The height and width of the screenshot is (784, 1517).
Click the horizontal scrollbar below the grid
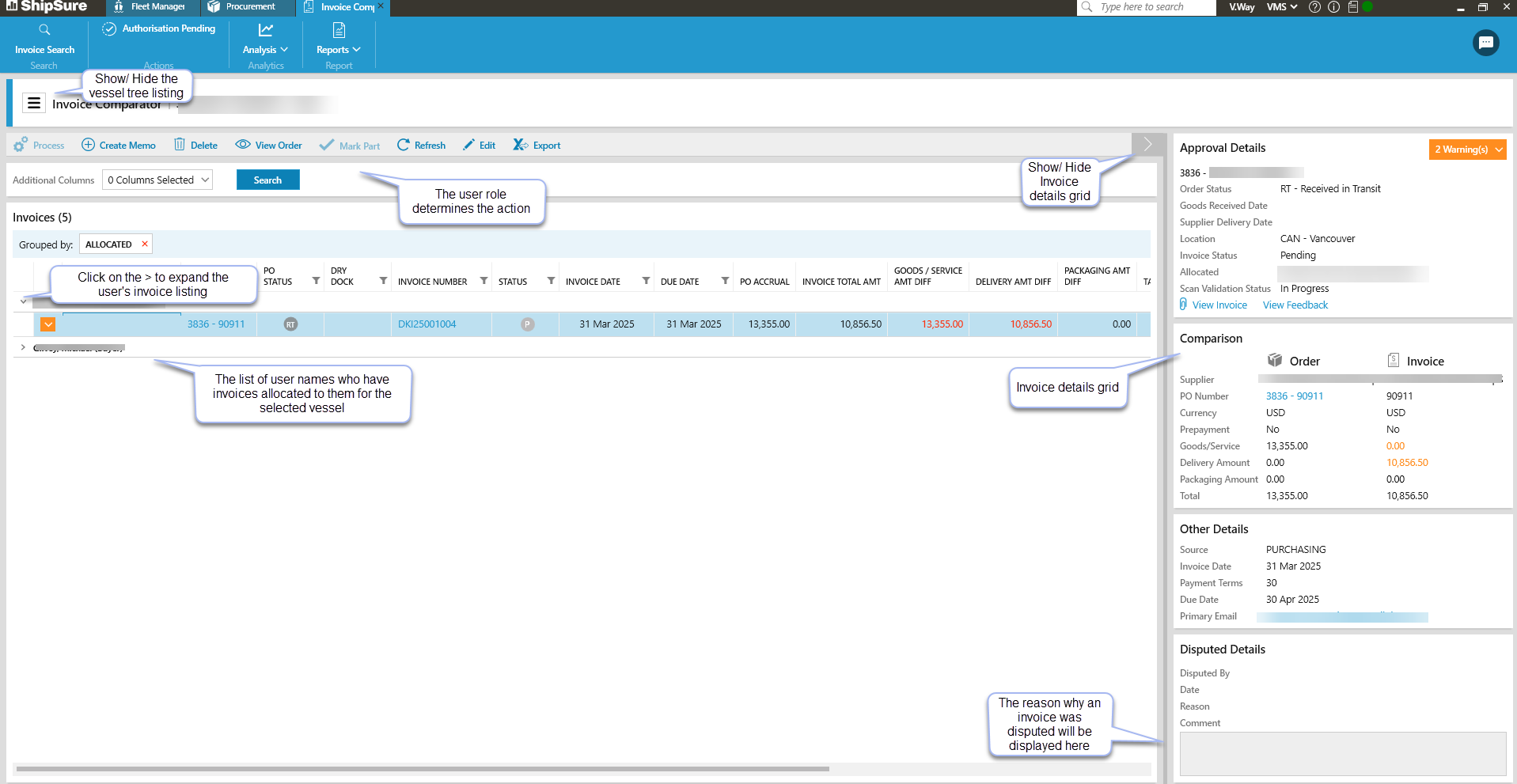(x=423, y=768)
